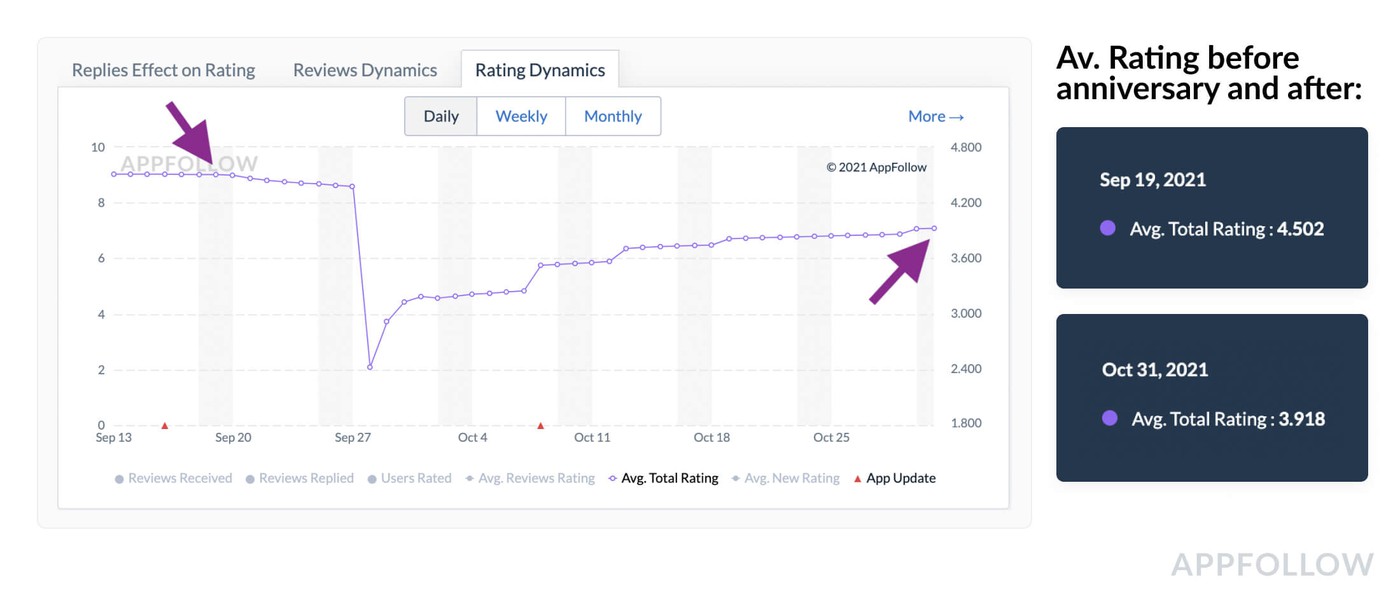1400x600 pixels.
Task: Show the Avg. New Rating series
Action: click(x=784, y=478)
